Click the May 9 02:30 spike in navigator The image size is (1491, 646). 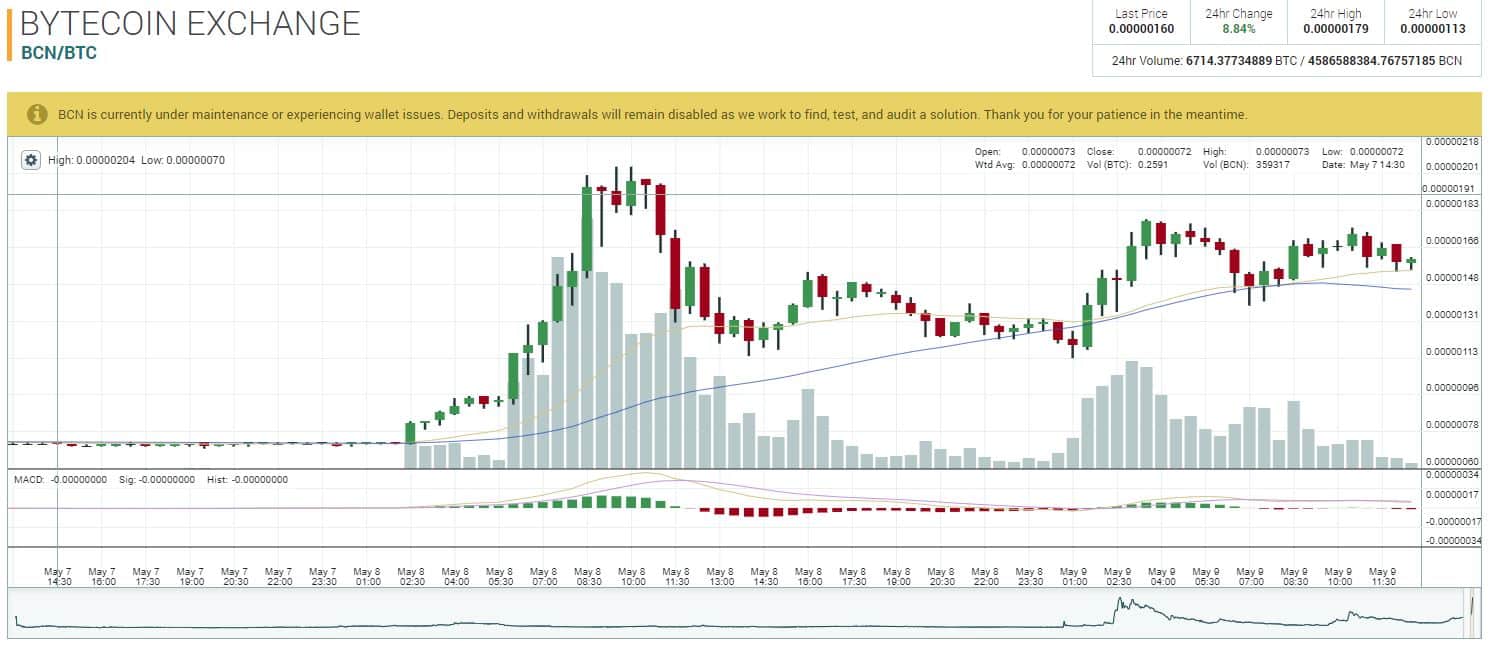pos(1121,604)
